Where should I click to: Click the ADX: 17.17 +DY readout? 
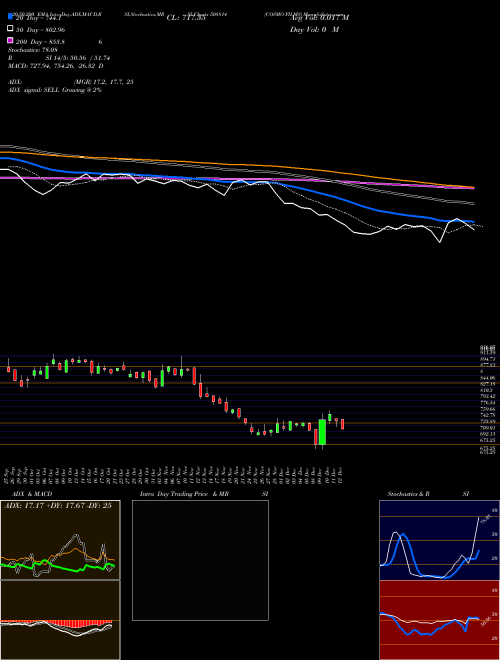58,506
